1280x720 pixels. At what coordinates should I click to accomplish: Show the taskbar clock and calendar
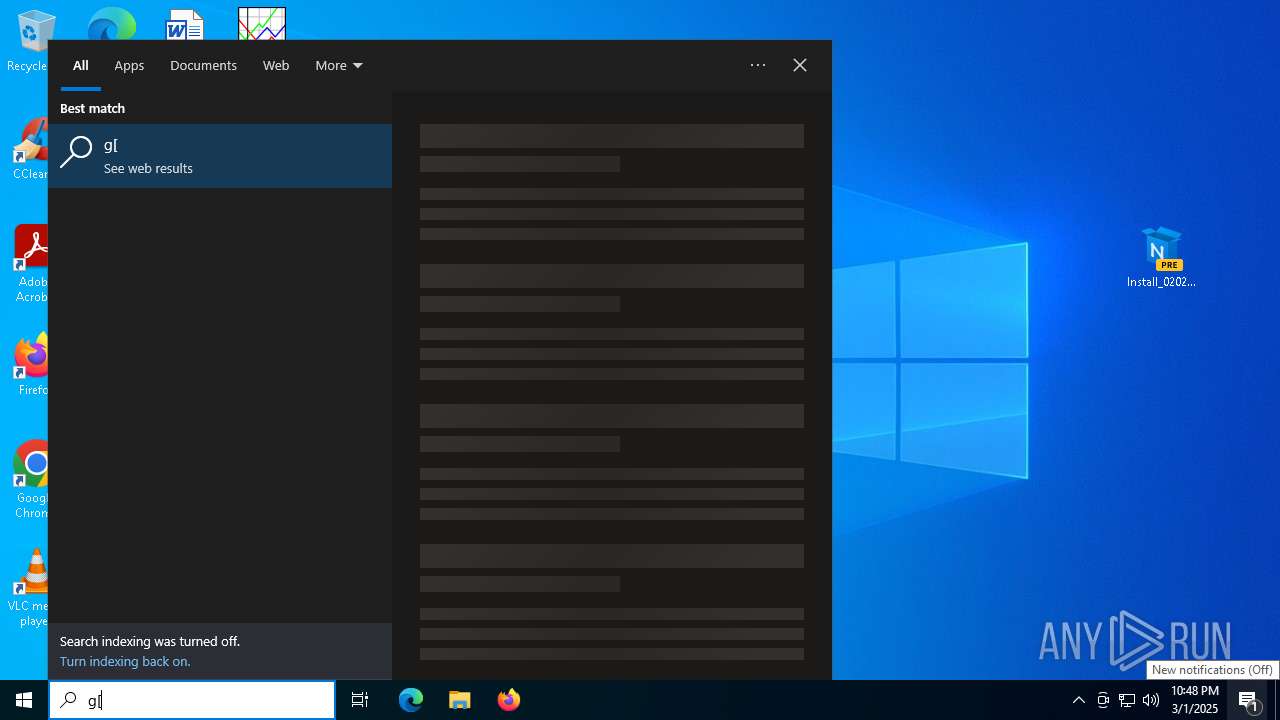click(x=1194, y=700)
